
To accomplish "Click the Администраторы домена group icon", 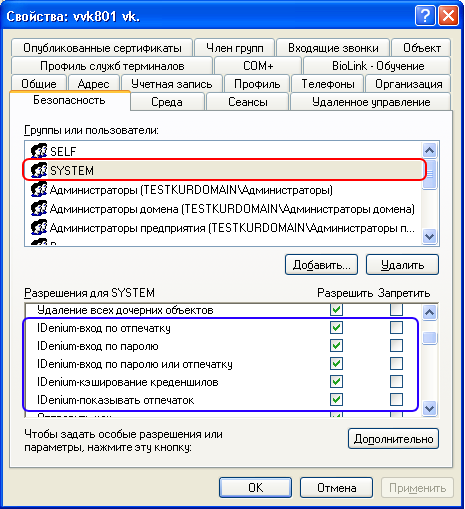I will pos(39,209).
